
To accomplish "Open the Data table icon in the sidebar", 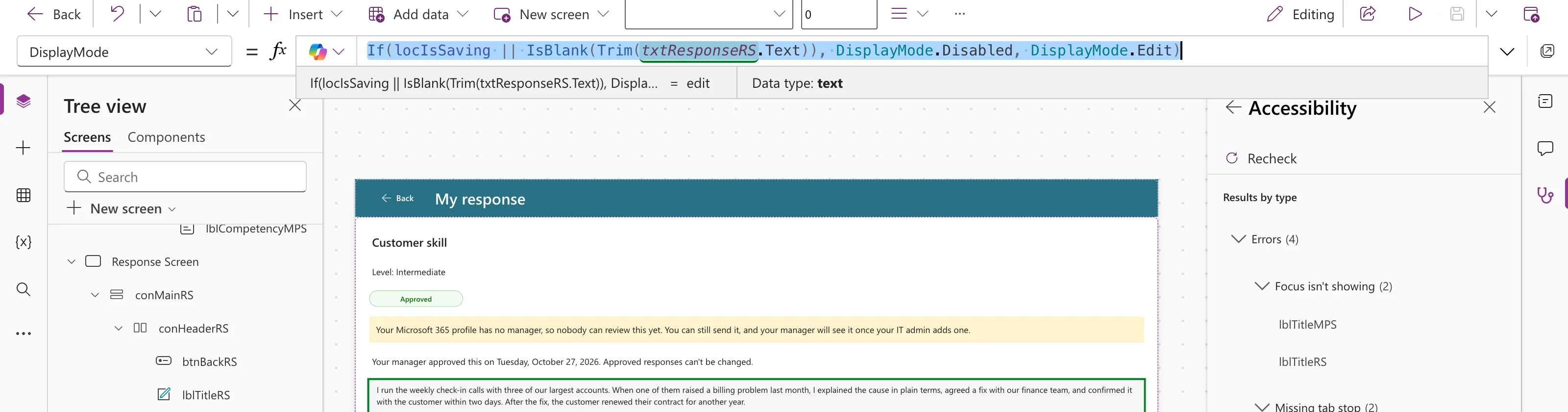I will tap(23, 195).
